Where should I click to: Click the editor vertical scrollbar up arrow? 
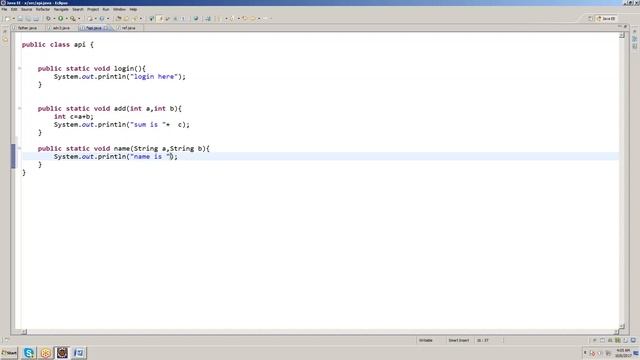(622, 36)
